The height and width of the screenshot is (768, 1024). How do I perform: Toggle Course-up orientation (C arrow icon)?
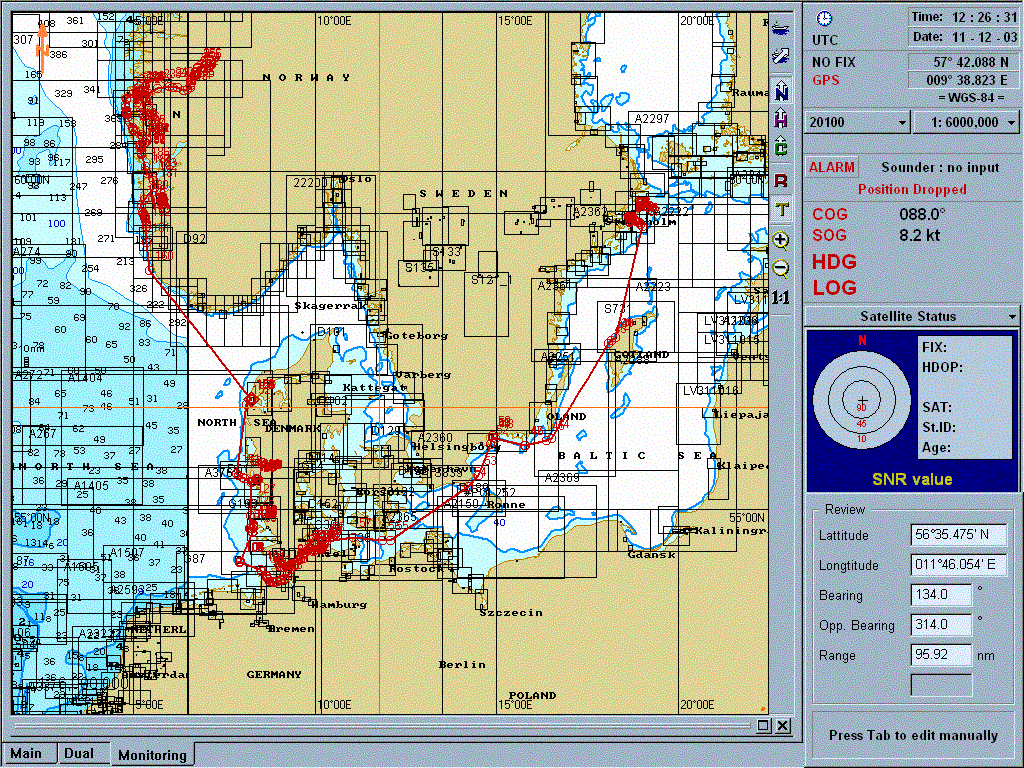click(781, 148)
